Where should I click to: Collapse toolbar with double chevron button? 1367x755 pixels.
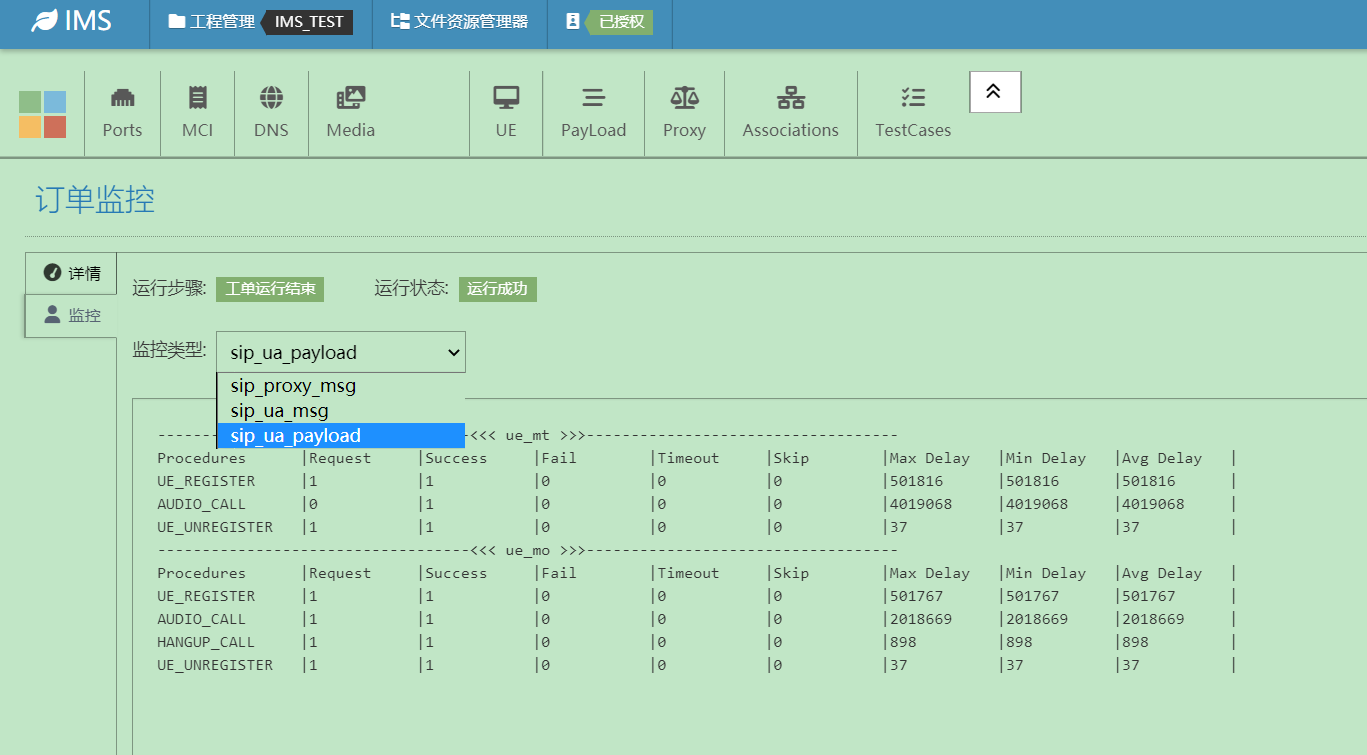(994, 92)
